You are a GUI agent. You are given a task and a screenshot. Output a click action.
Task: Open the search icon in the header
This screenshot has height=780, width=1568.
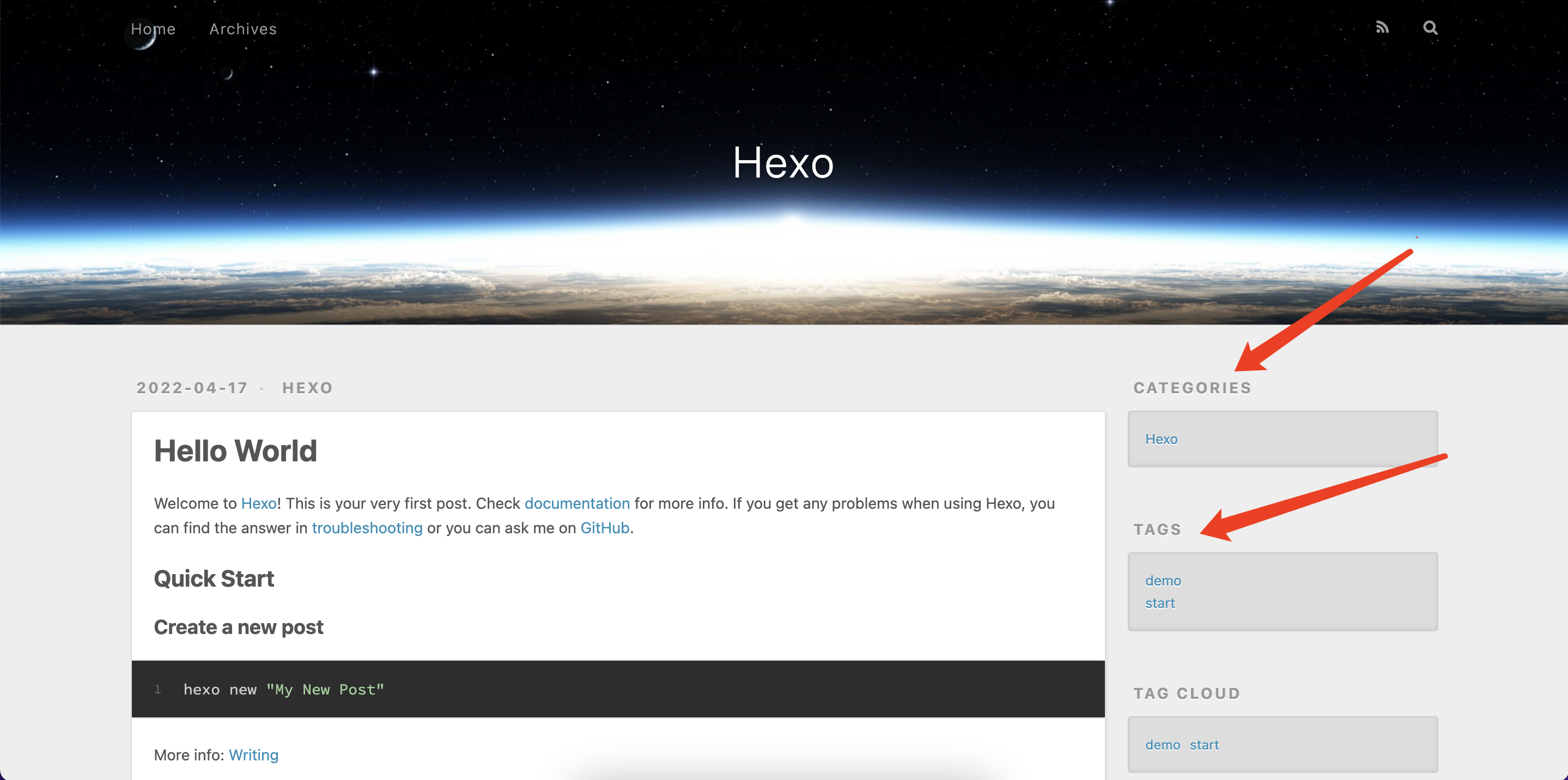click(1431, 28)
